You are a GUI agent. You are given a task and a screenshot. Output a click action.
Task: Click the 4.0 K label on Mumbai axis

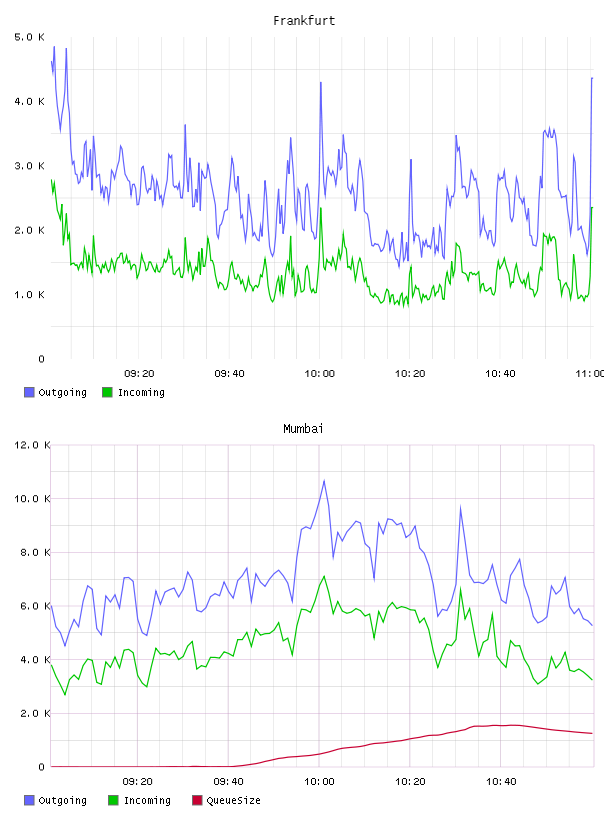point(35,659)
